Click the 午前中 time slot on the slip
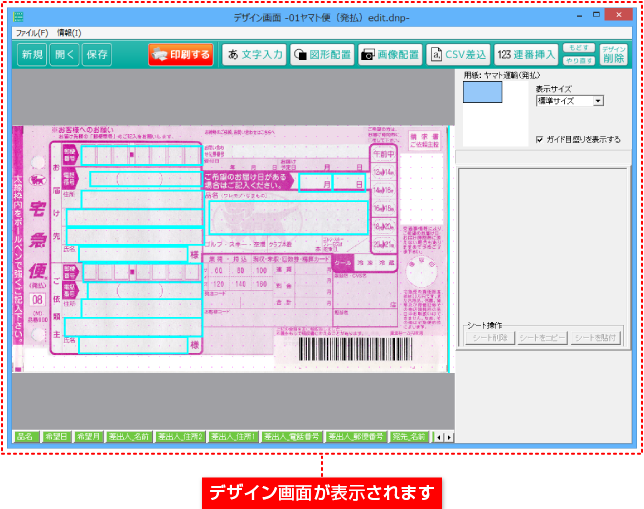Screen dimensions: 644x509 384,154
